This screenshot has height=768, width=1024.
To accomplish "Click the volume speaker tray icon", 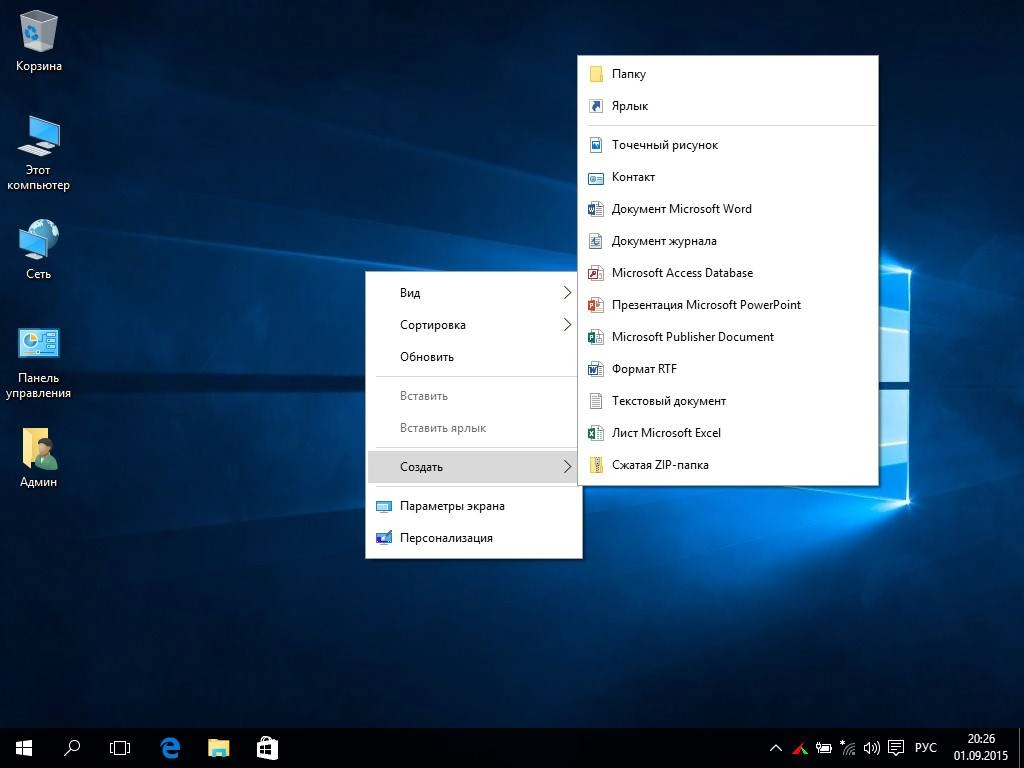I will (871, 748).
